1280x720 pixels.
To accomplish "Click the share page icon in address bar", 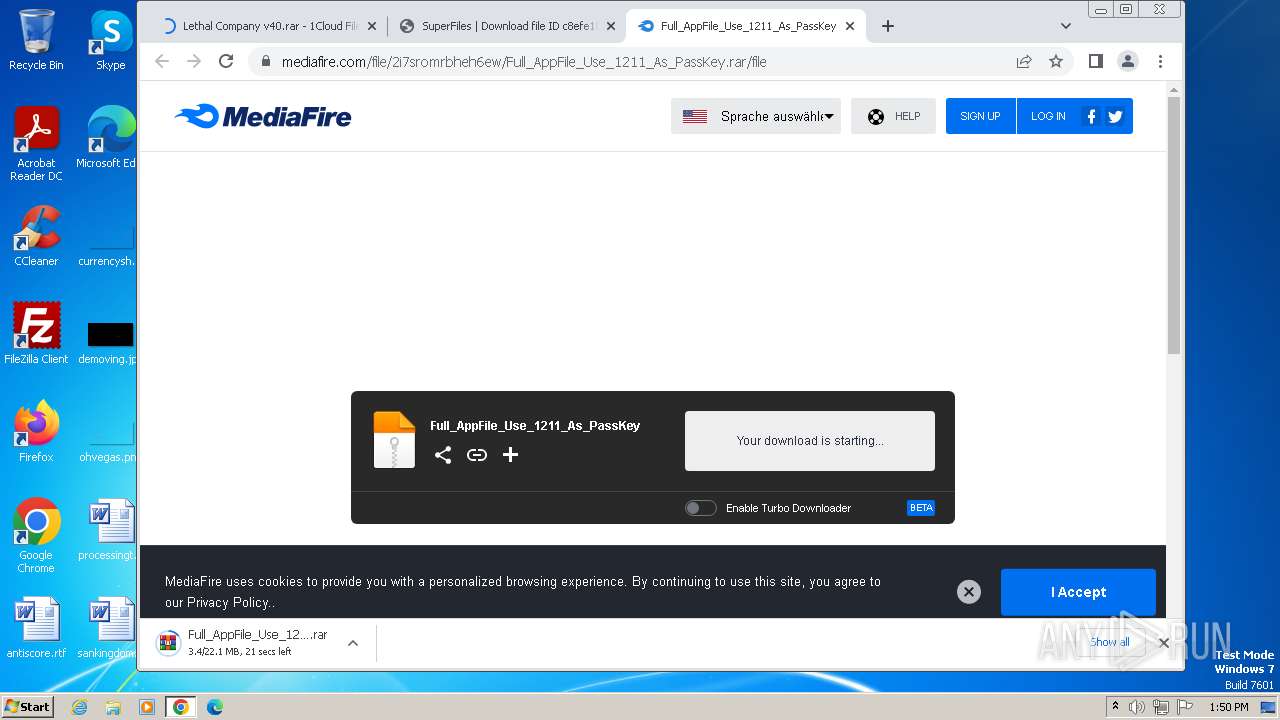I will [1024, 61].
